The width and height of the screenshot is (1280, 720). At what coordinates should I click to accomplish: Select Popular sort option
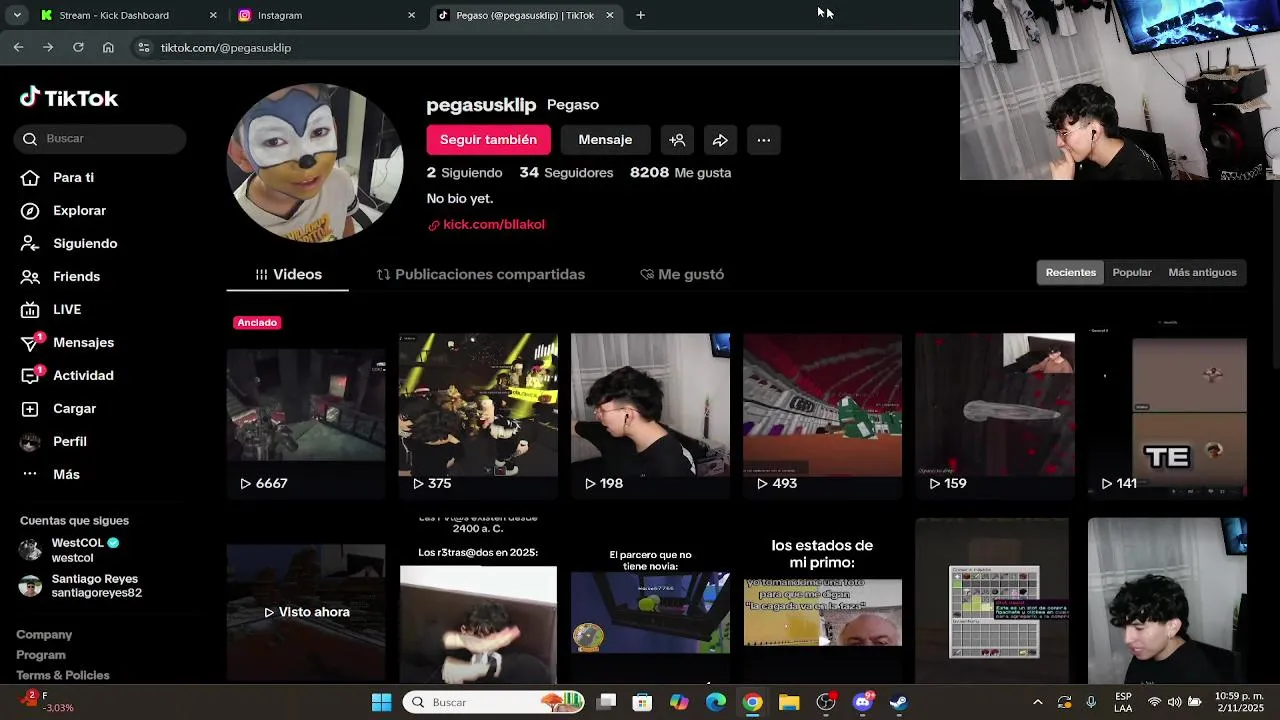[1132, 272]
